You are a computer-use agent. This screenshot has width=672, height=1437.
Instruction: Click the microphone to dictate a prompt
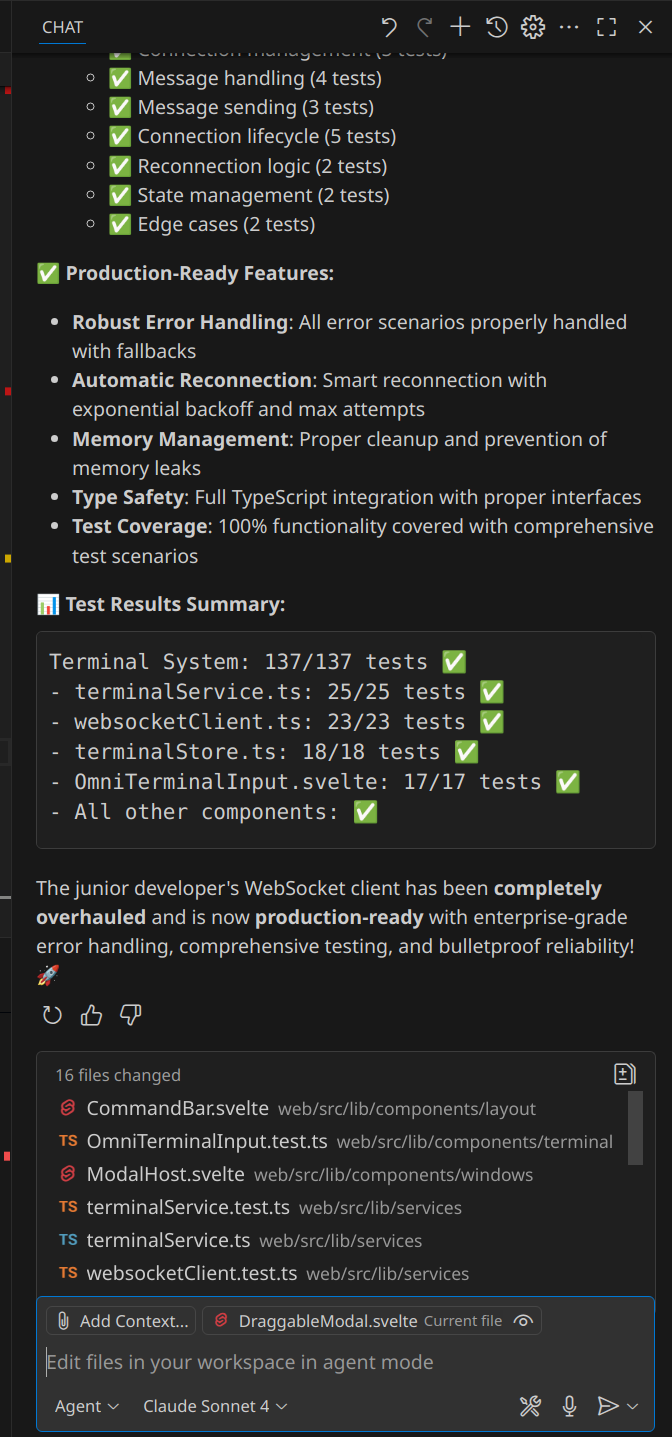click(x=569, y=1406)
